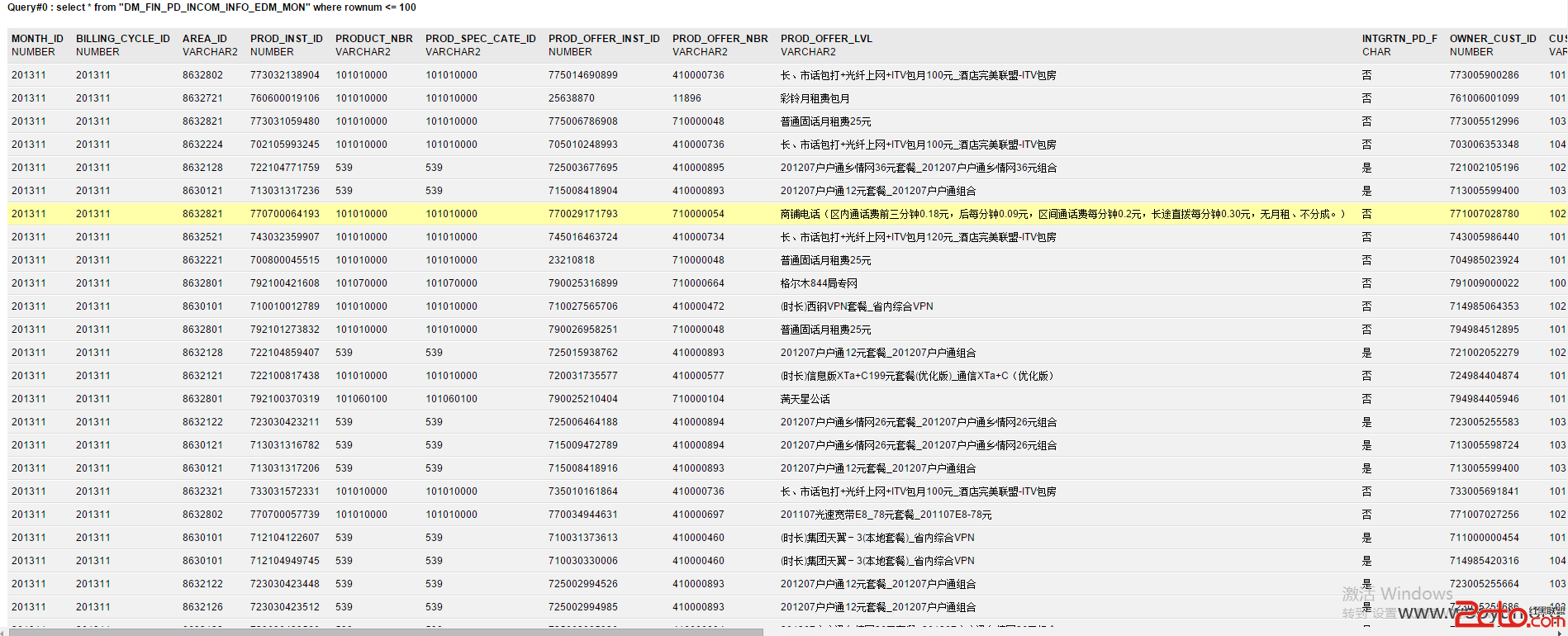The height and width of the screenshot is (636, 1568).
Task: Click the highlighted cell 770700064193
Action: (285, 214)
